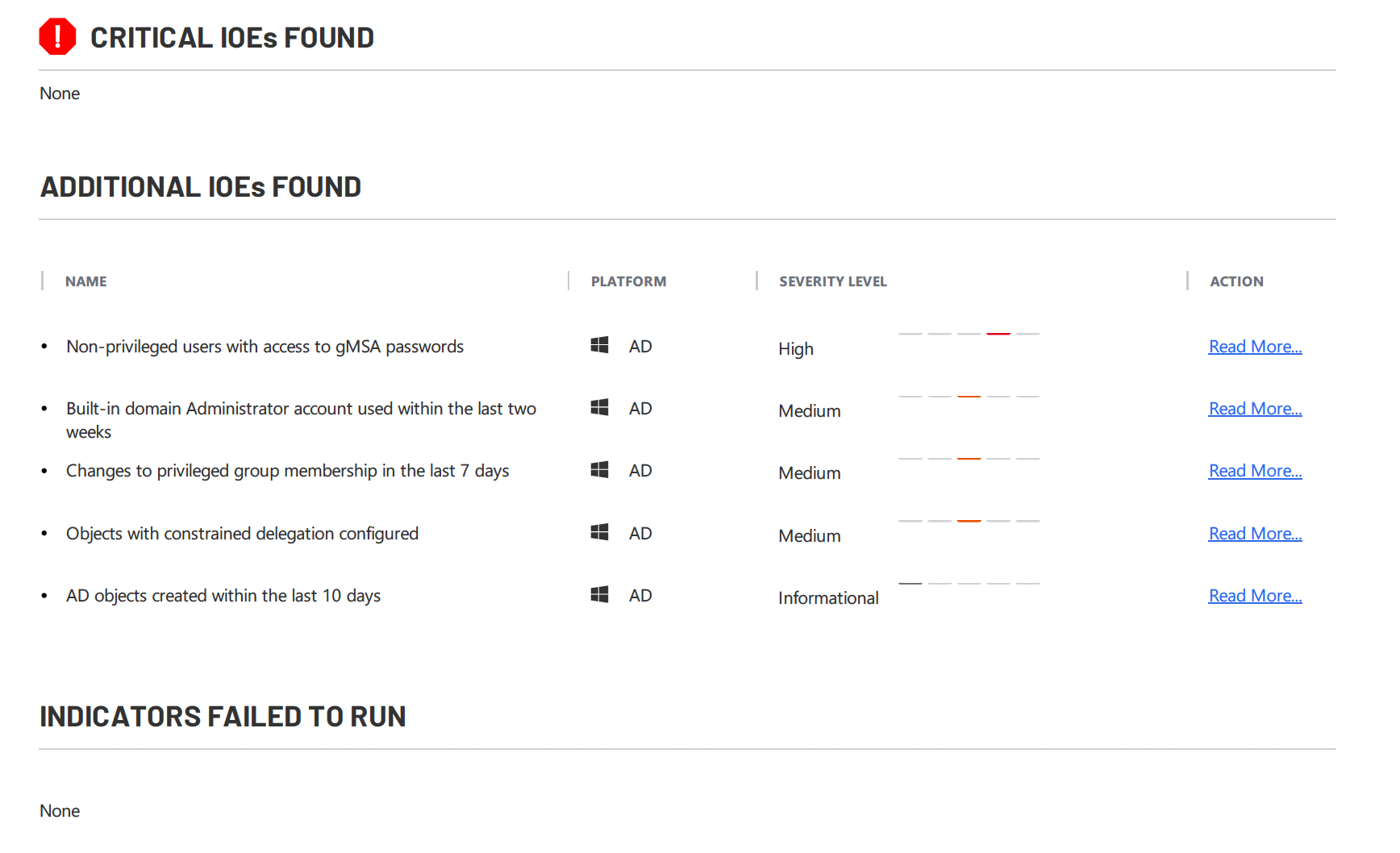
Task: Follow Read More for privileged group membership
Action: [1254, 471]
